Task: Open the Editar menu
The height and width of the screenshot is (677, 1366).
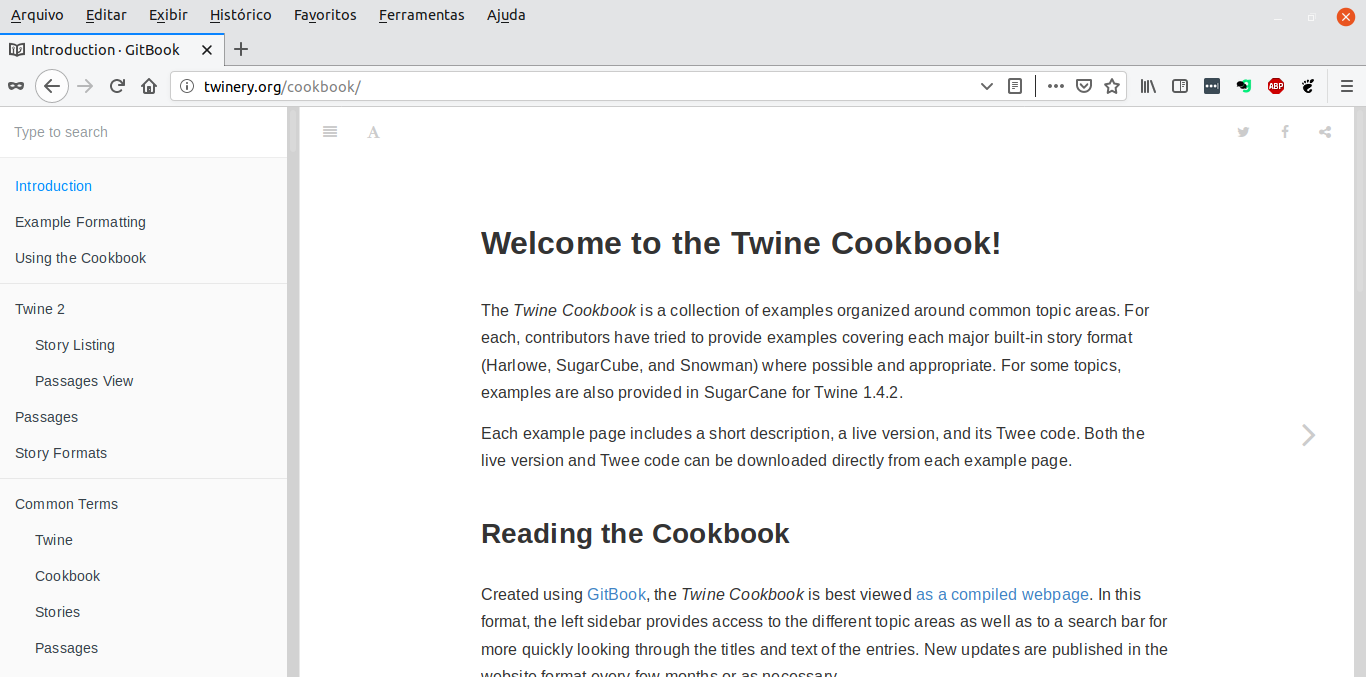Action: pyautogui.click(x=106, y=15)
